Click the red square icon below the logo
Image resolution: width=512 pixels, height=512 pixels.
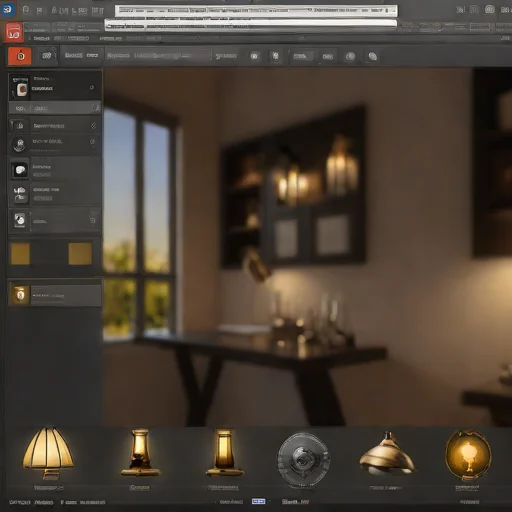(14, 32)
